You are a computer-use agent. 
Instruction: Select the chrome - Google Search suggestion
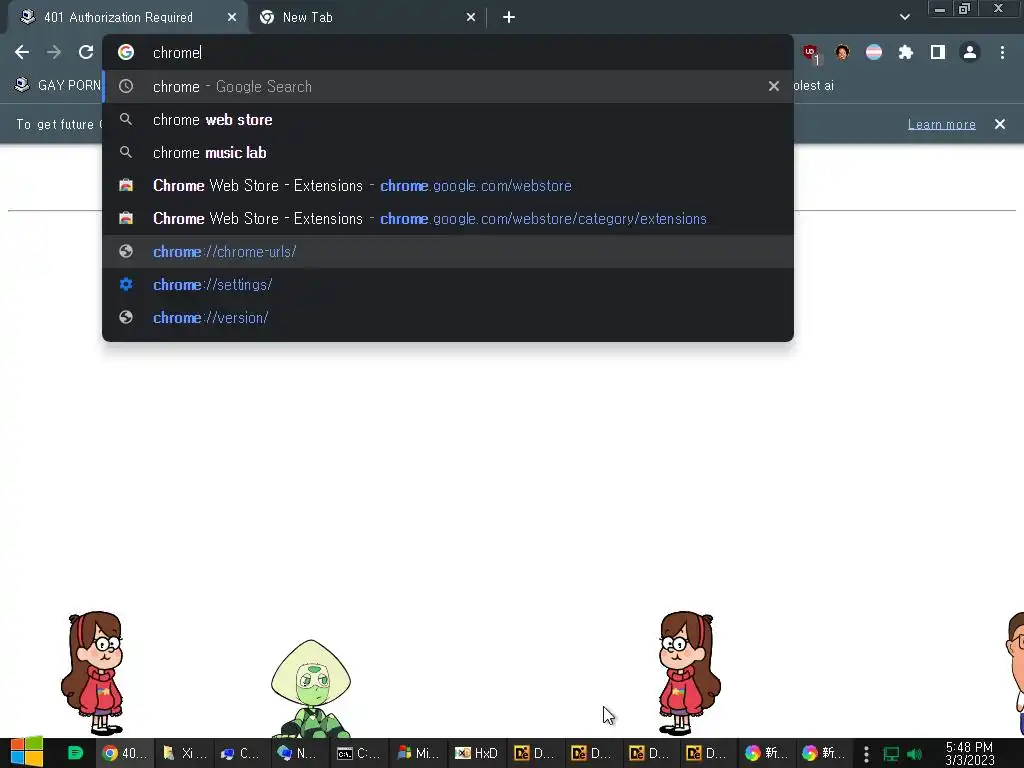pos(447,86)
